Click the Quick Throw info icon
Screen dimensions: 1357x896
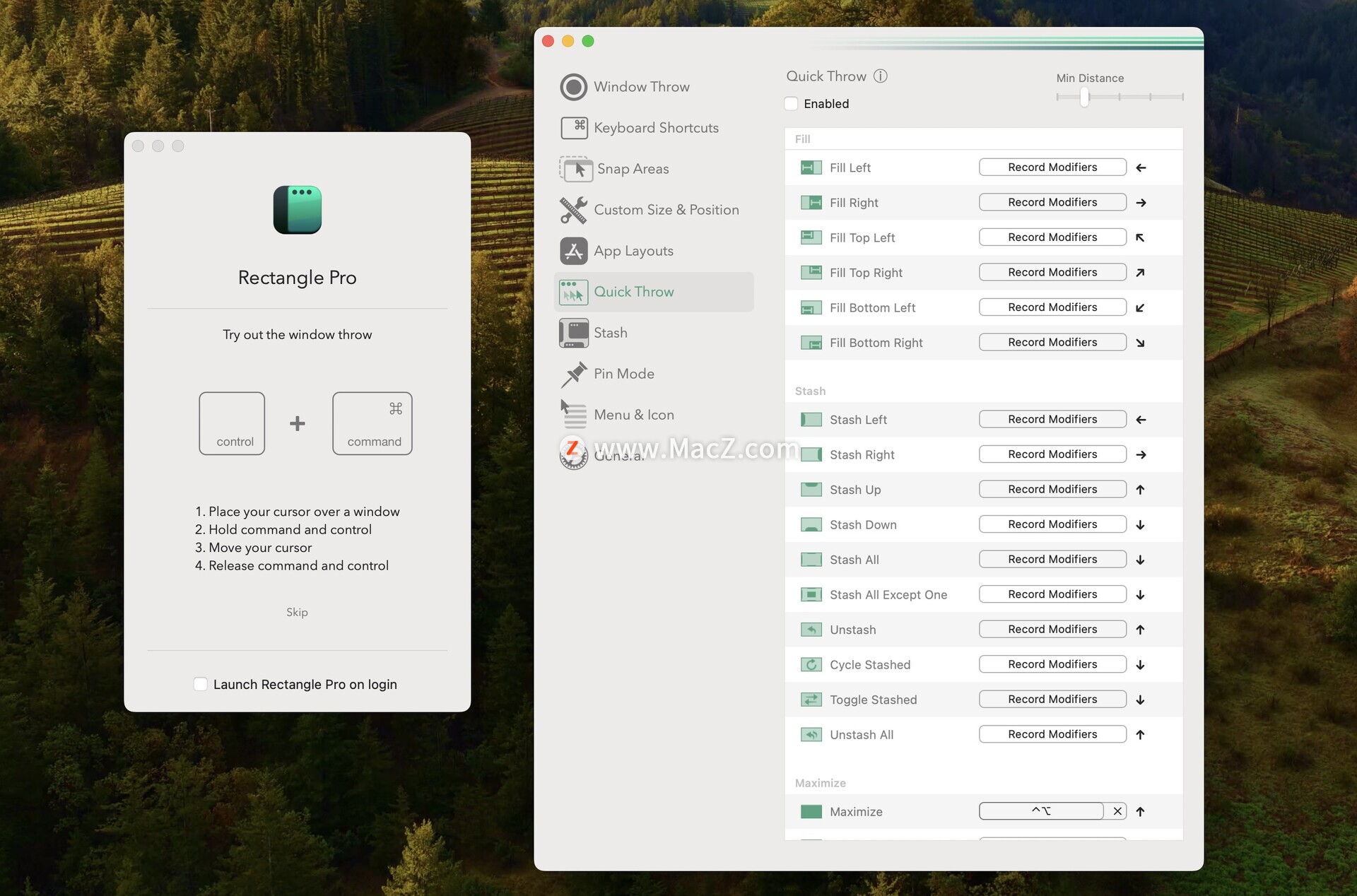click(880, 76)
